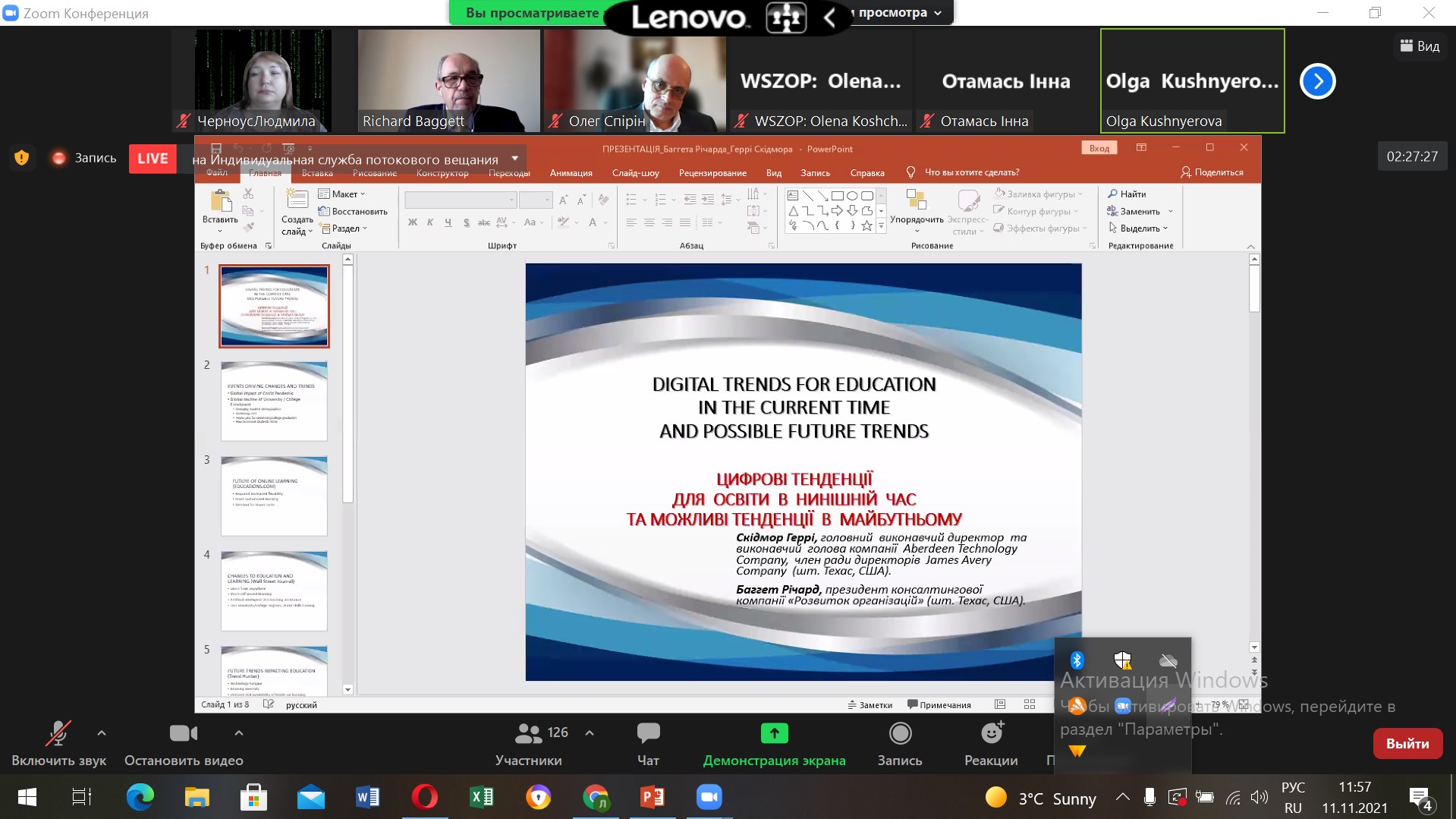The image size is (1456, 819).
Task: Open the Анимация ribbon tab in PowerPoint
Action: click(x=571, y=173)
